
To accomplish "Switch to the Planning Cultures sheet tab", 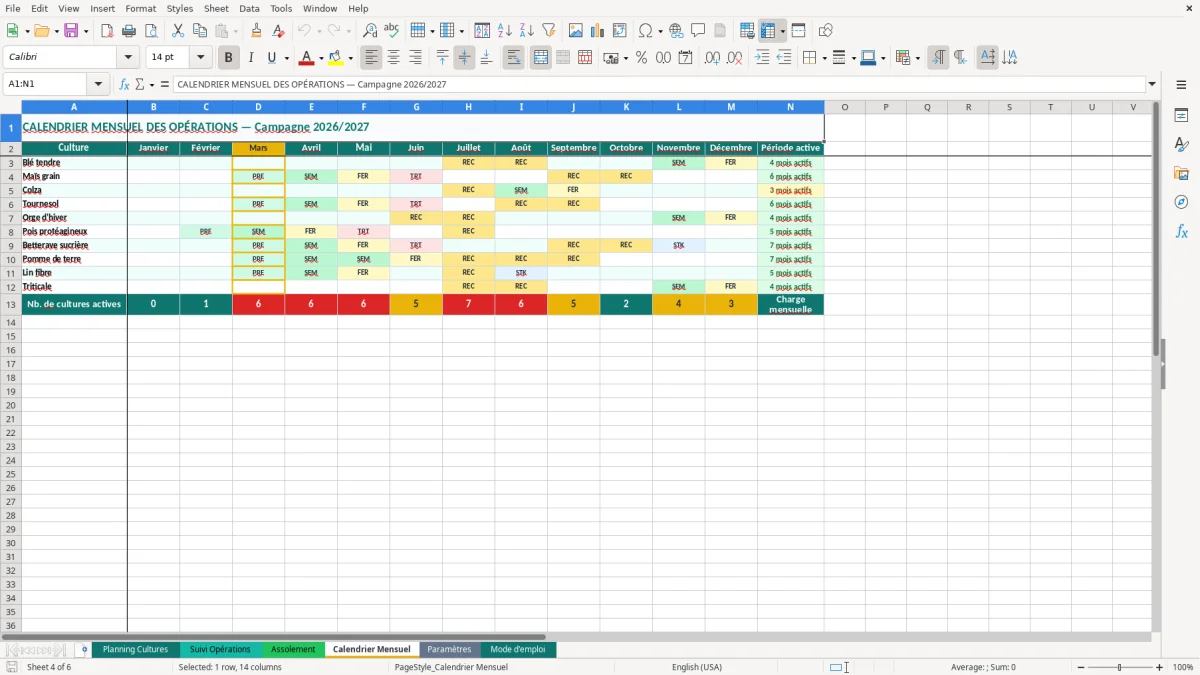I will point(136,650).
